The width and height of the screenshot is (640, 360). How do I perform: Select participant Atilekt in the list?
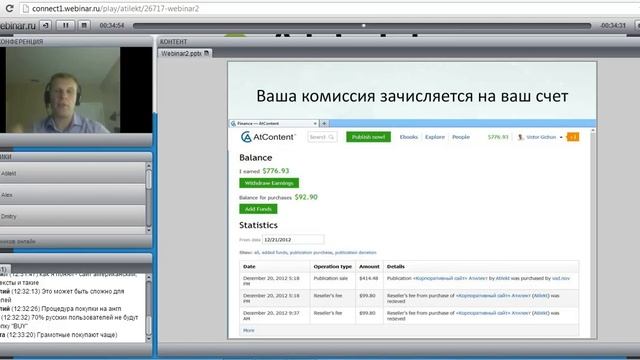[x=73, y=173]
